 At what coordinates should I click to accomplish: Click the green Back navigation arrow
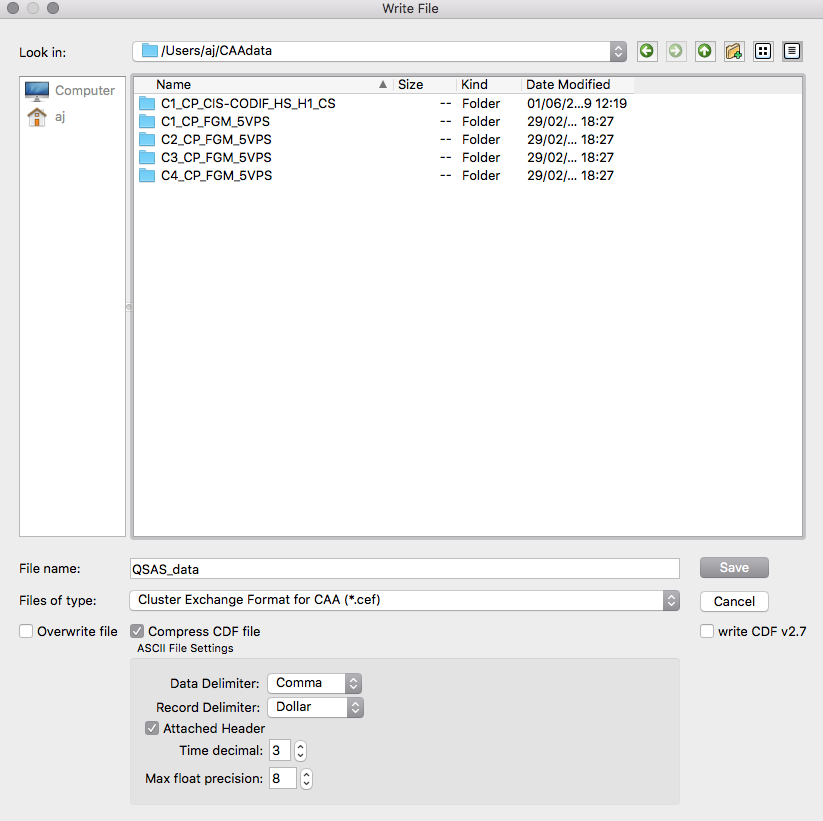pos(647,51)
